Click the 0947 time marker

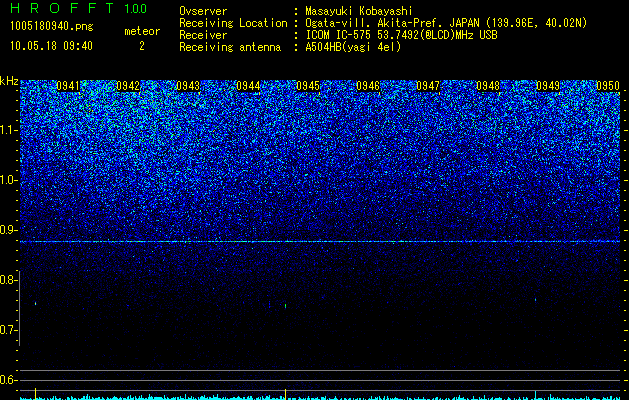pyautogui.click(x=428, y=86)
